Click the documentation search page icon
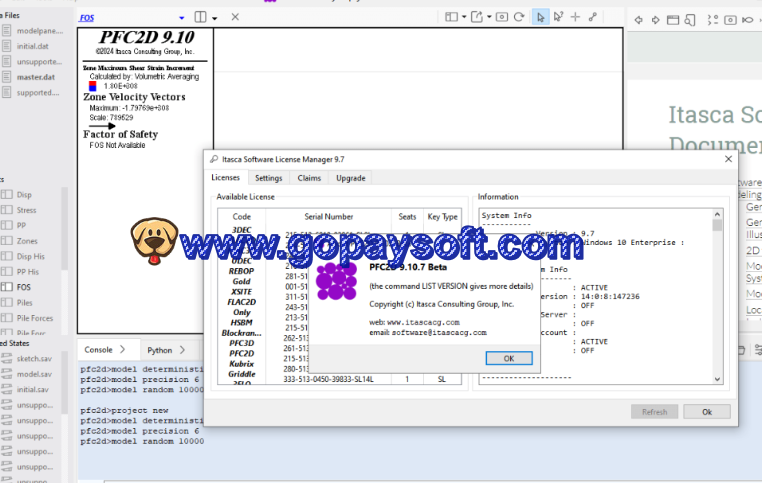Screen dimensions: 762x483 click(690, 20)
